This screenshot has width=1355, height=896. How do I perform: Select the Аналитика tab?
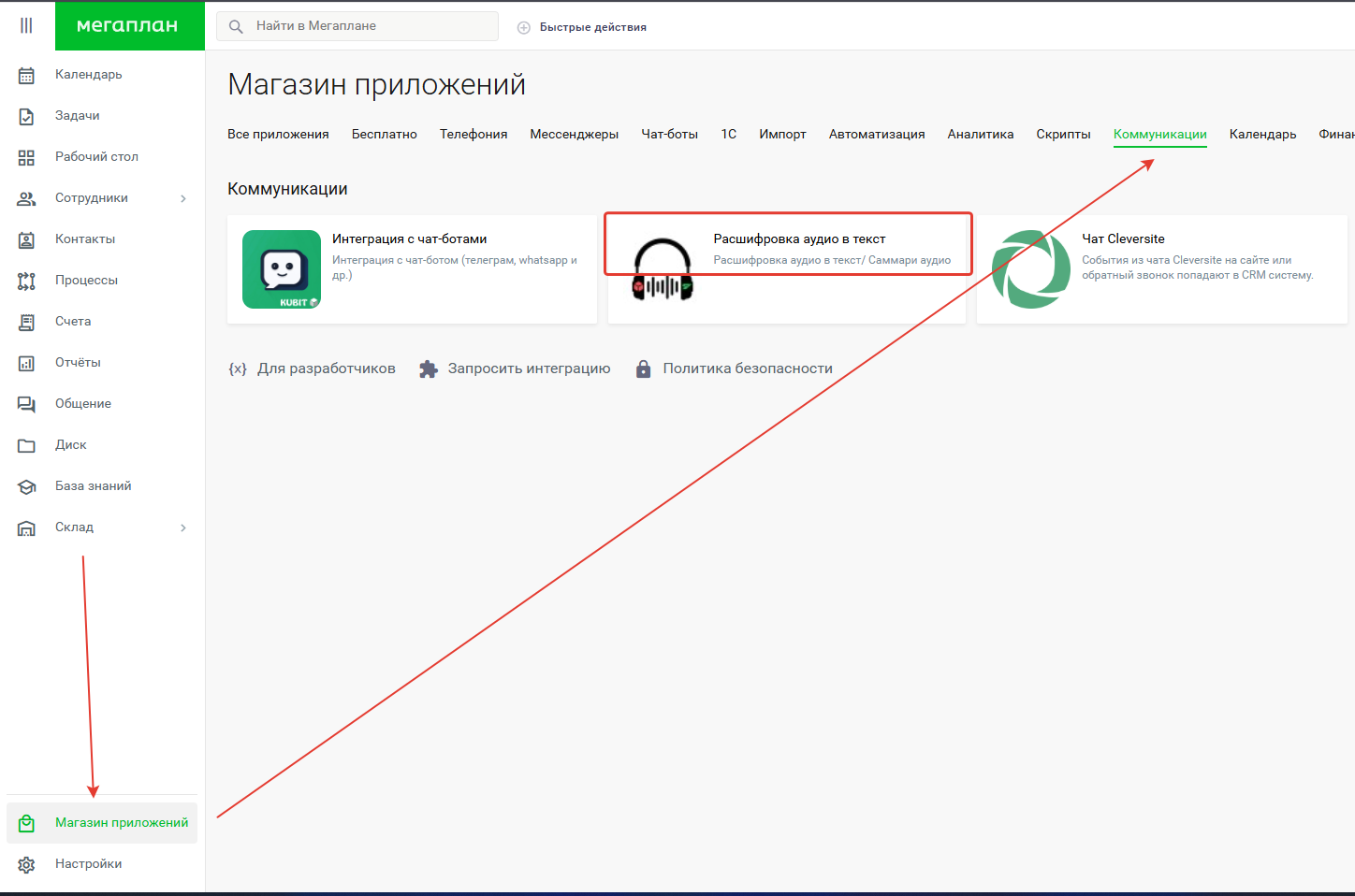click(x=980, y=134)
